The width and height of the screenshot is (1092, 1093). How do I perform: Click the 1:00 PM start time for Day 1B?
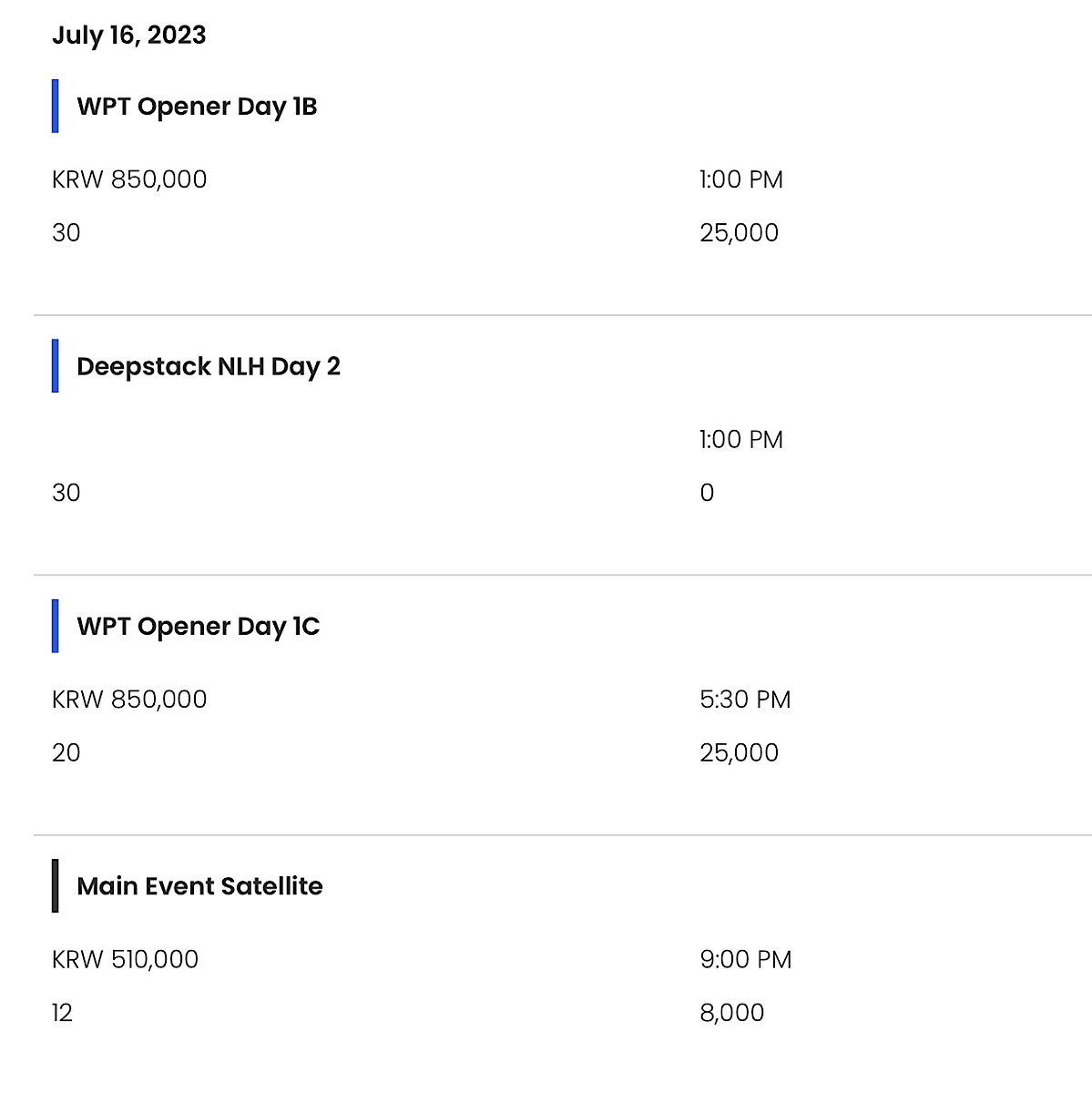coord(741,179)
